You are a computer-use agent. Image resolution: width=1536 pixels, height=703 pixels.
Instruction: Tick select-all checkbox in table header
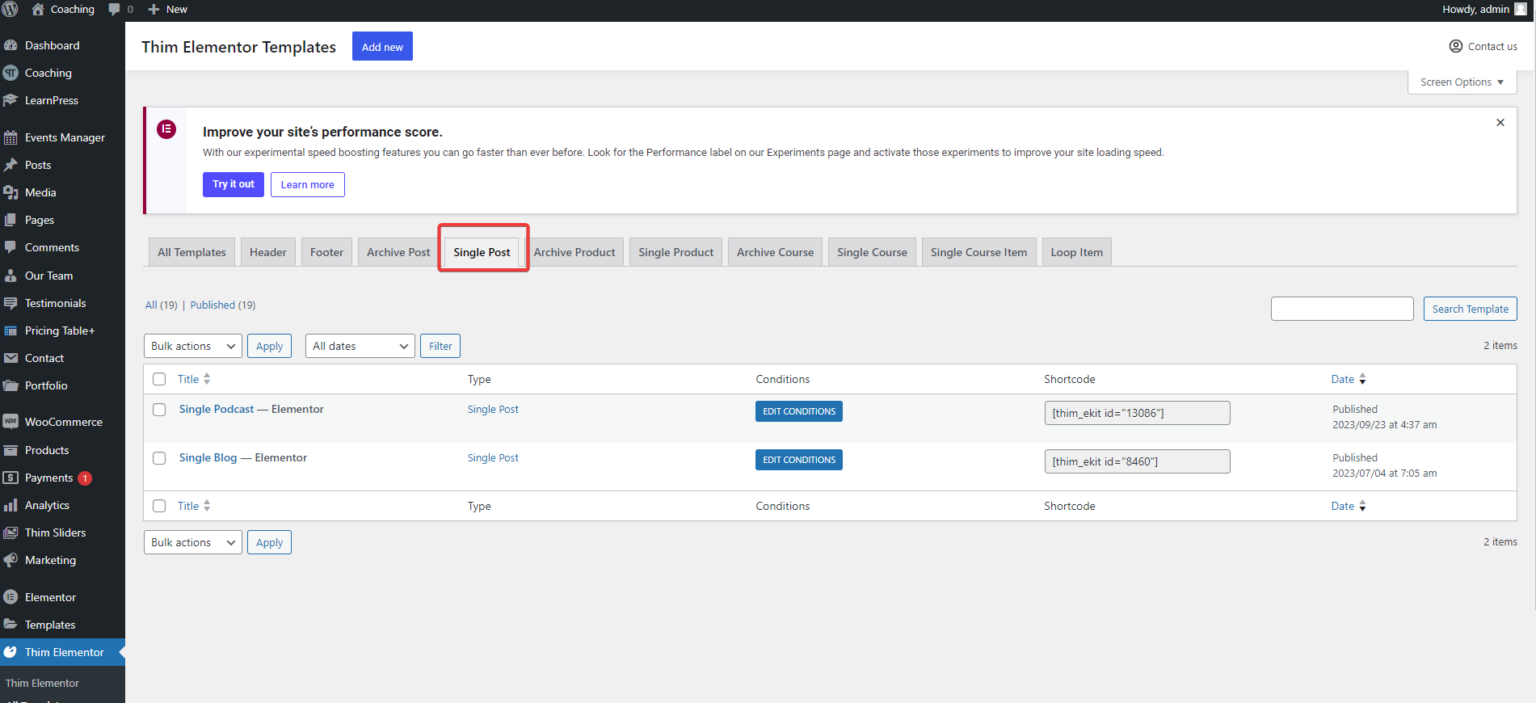[159, 379]
